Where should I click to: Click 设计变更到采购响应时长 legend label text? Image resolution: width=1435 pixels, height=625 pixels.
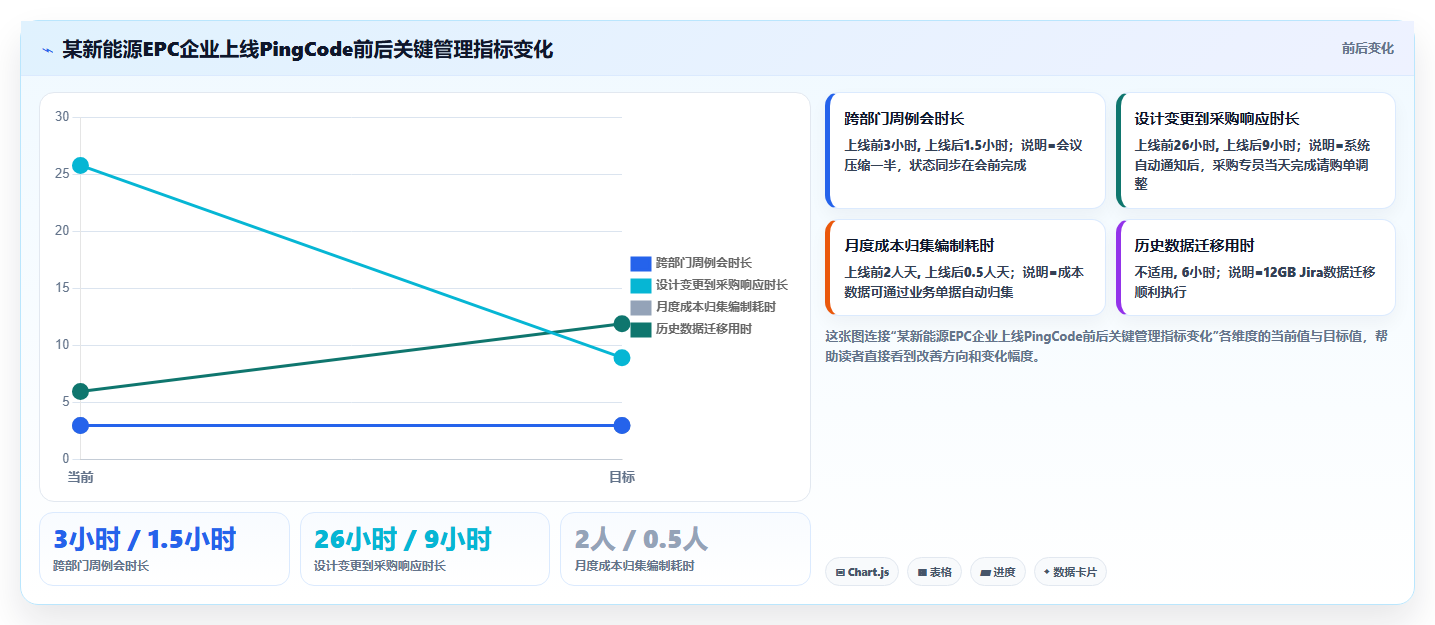pyautogui.click(x=722, y=286)
